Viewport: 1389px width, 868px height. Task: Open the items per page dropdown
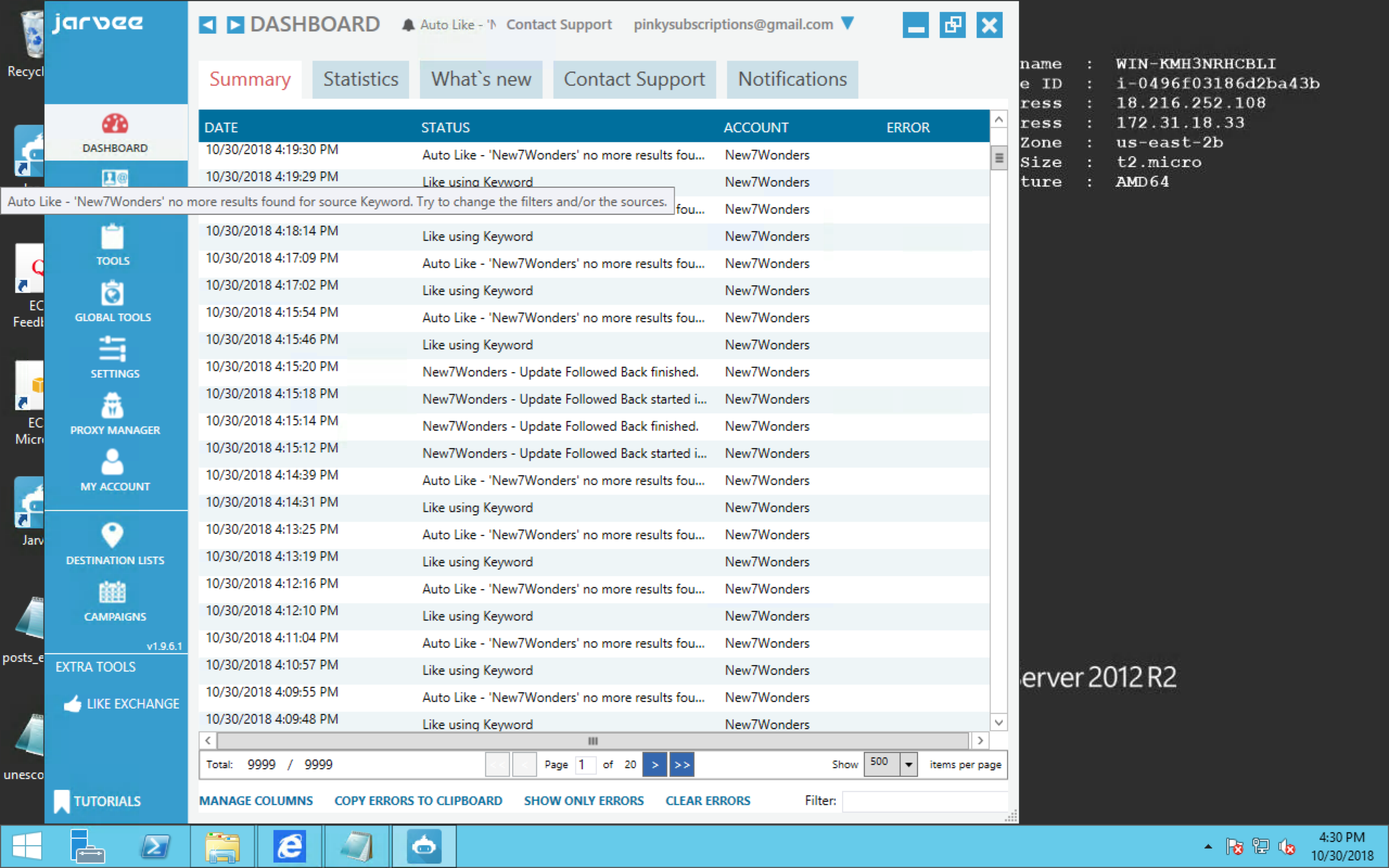click(x=909, y=765)
